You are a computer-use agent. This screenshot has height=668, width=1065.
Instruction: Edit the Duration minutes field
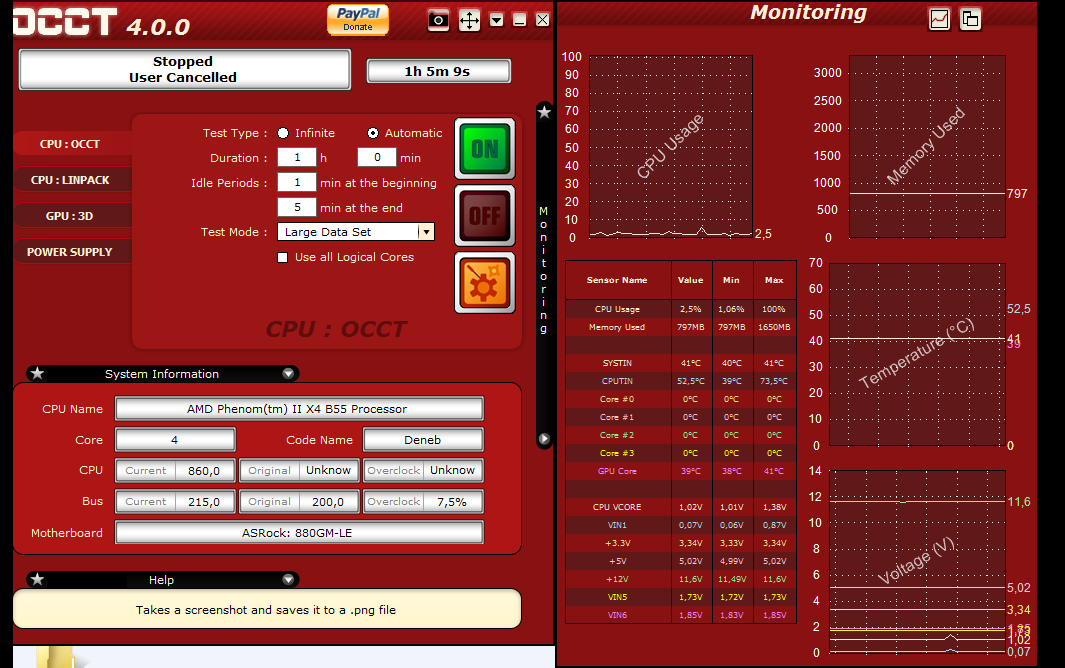coord(377,158)
